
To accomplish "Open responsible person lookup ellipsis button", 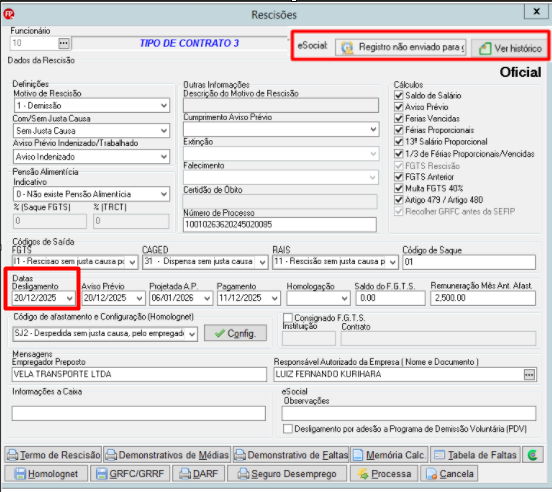I will coord(529,374).
